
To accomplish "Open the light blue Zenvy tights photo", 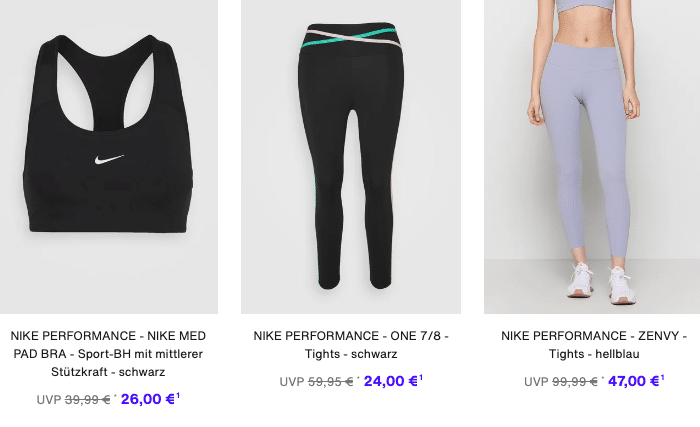I will (x=592, y=157).
